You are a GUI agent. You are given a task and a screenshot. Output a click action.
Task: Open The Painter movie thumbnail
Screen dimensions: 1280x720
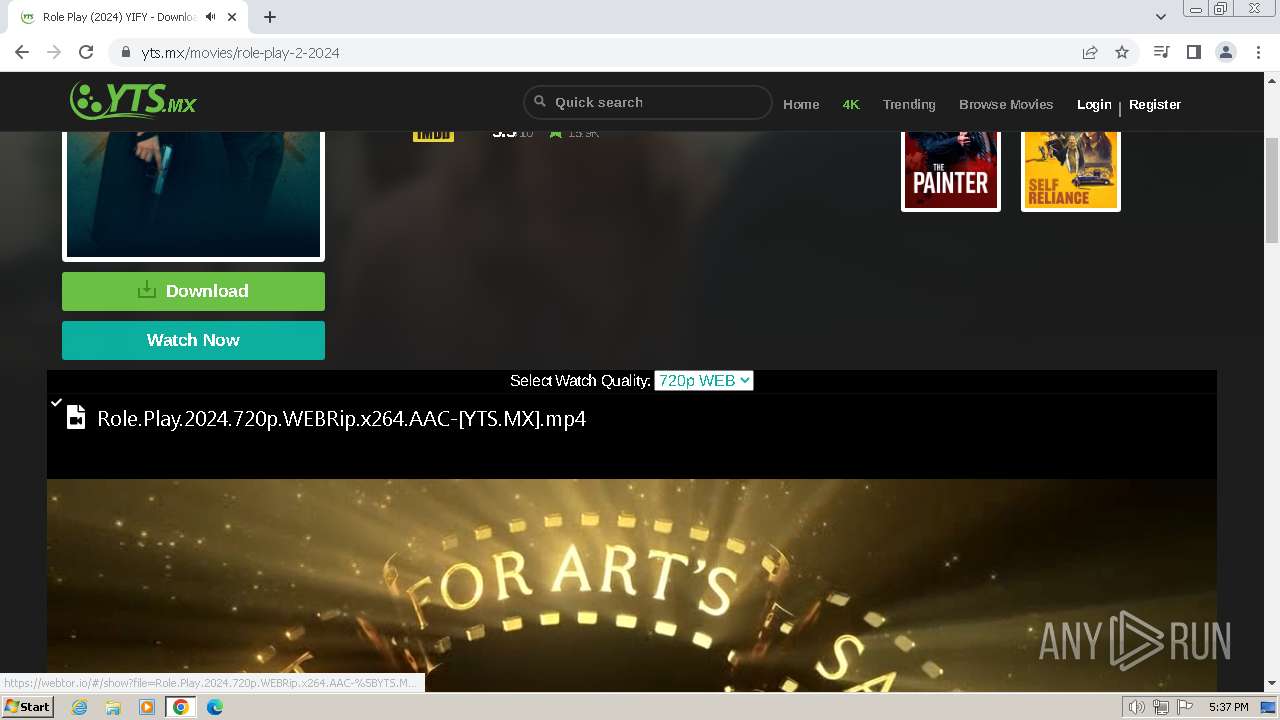pyautogui.click(x=951, y=170)
